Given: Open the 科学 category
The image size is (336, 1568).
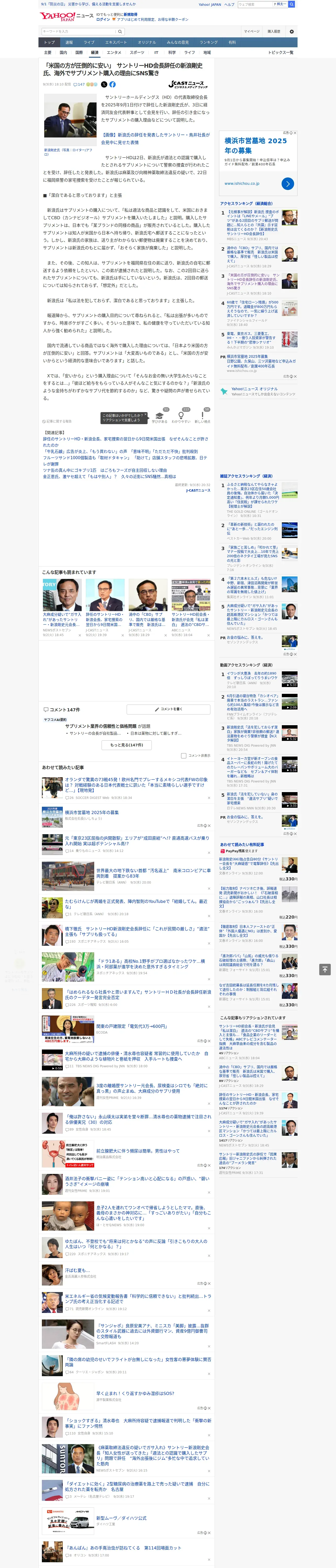Looking at the screenshot, I should click(172, 52).
